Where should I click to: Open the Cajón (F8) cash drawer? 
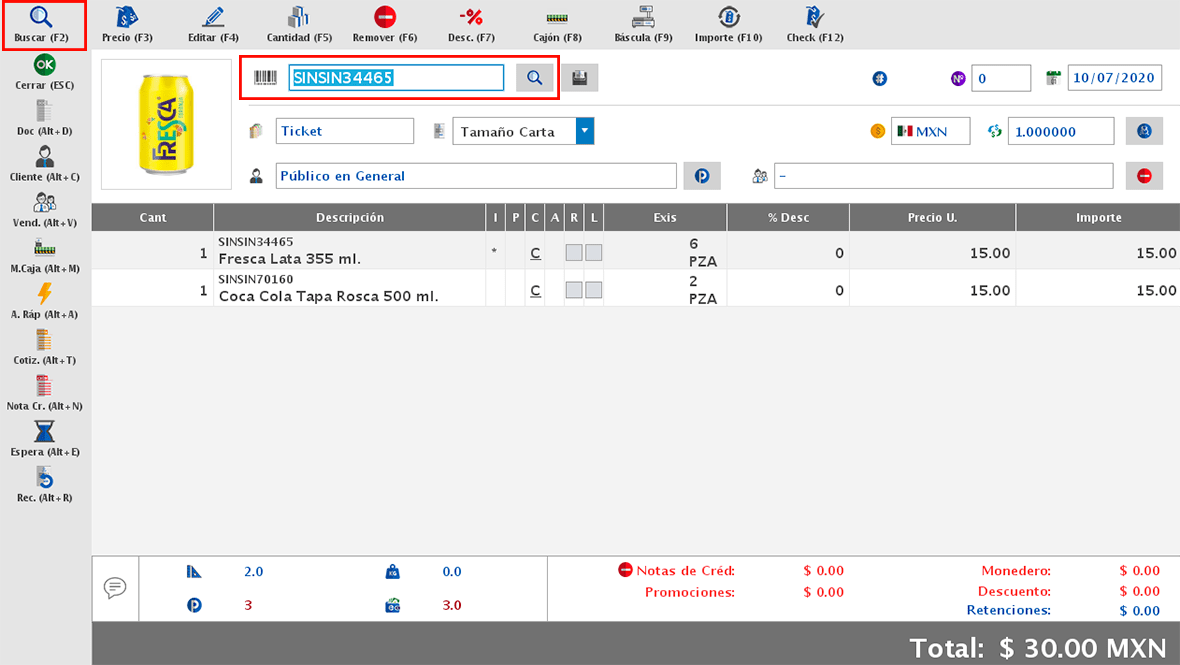[557, 25]
